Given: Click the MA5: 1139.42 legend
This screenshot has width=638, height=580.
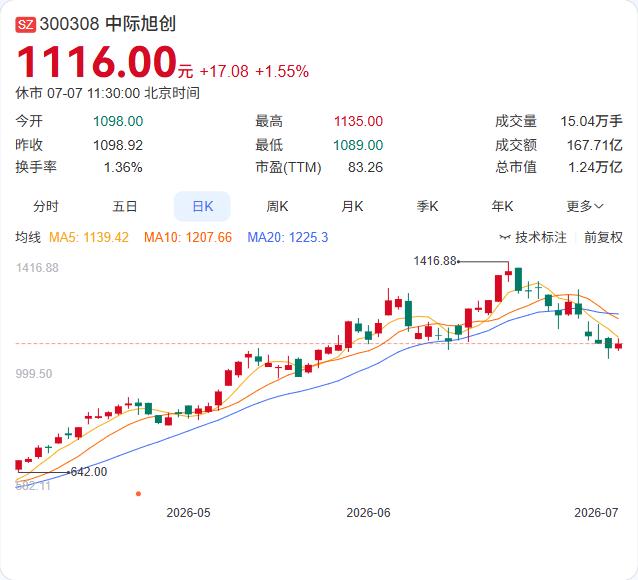Looking at the screenshot, I should point(89,237).
